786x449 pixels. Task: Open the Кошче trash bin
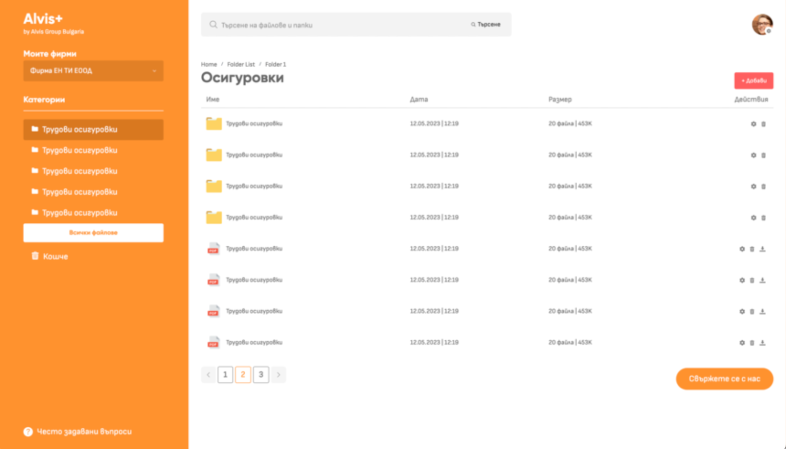50,256
